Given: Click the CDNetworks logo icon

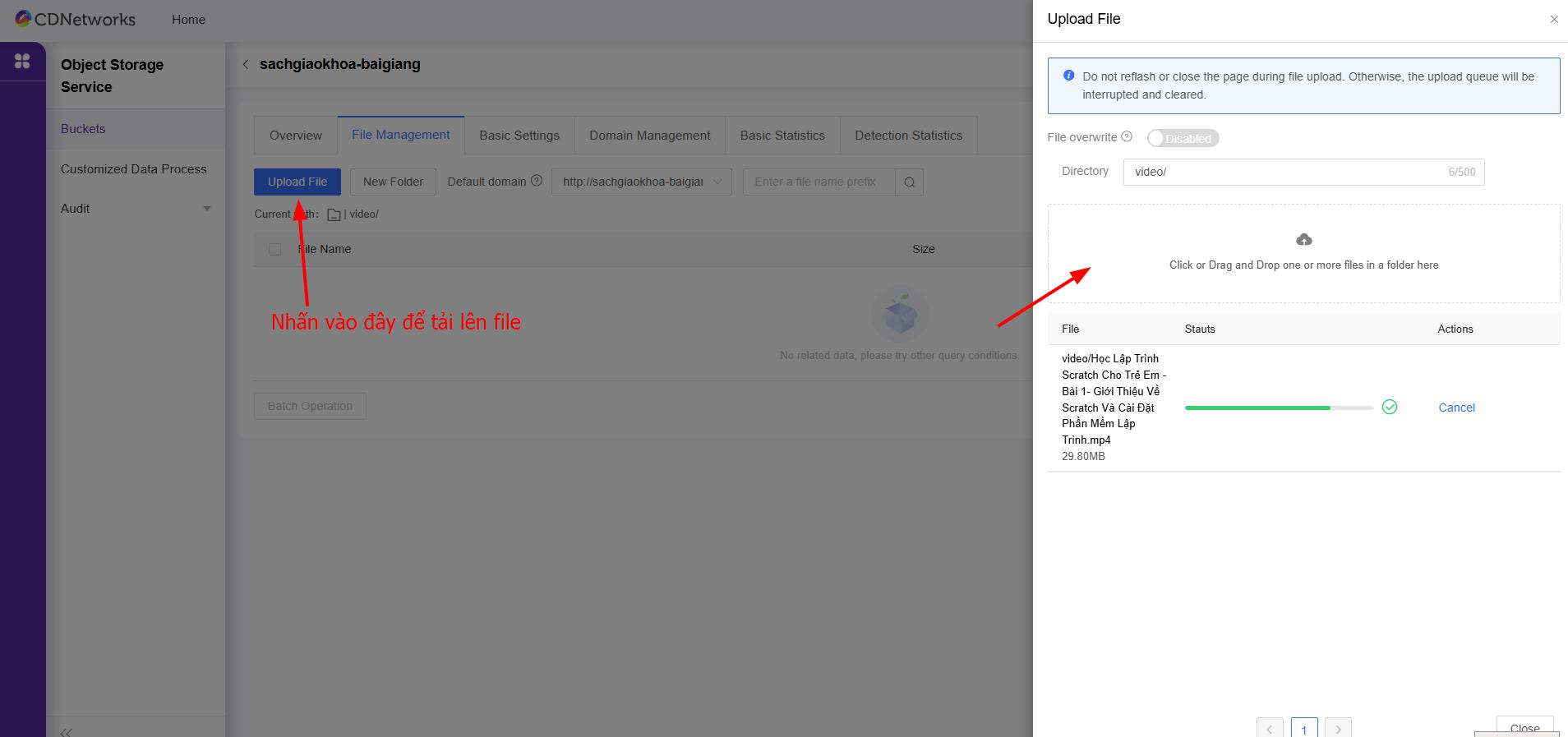Looking at the screenshot, I should 23,19.
